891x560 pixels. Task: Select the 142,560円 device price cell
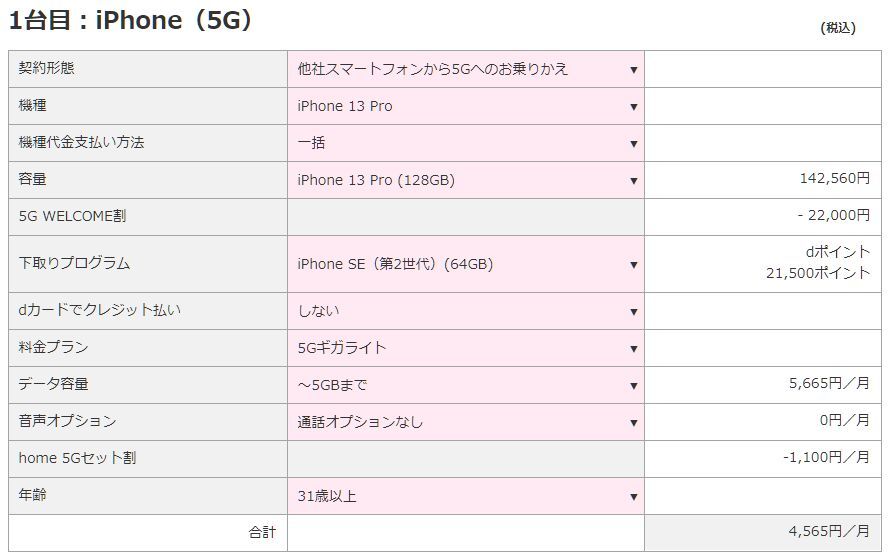point(828,179)
